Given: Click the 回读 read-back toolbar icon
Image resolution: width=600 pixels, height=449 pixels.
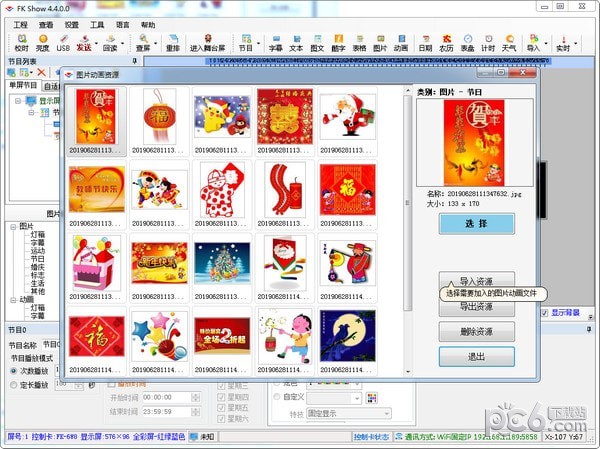Looking at the screenshot, I should (110, 43).
